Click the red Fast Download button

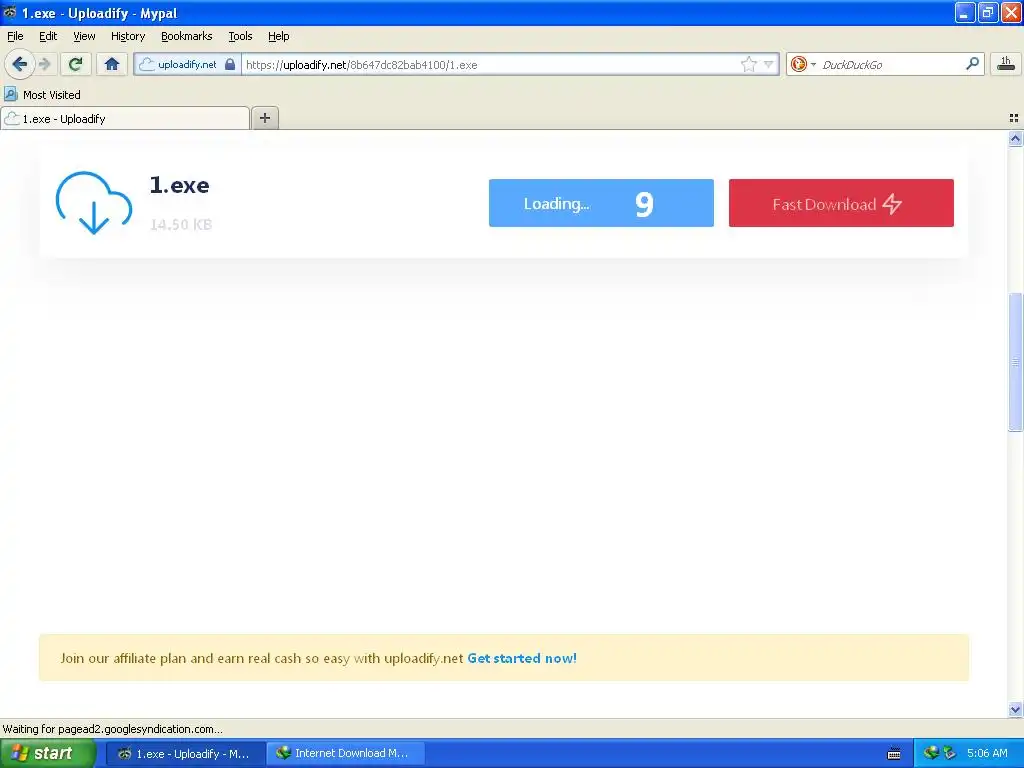841,203
